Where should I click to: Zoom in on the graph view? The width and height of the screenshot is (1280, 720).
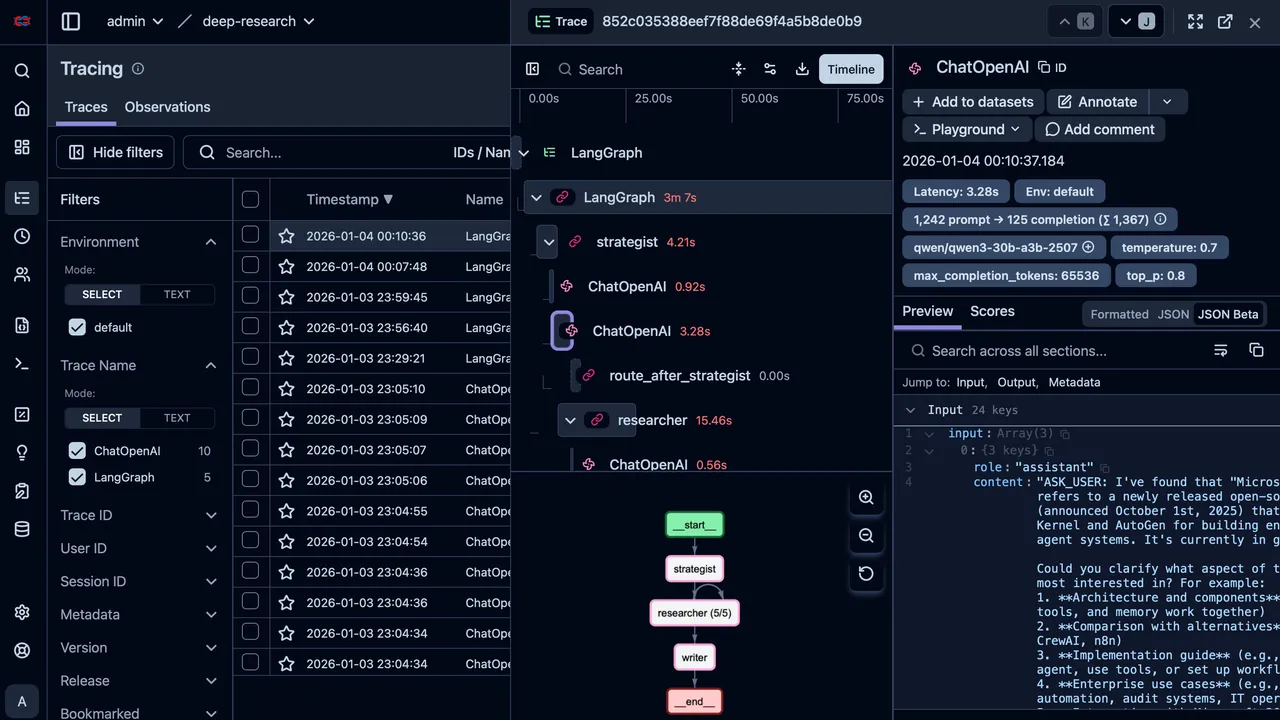pos(866,498)
